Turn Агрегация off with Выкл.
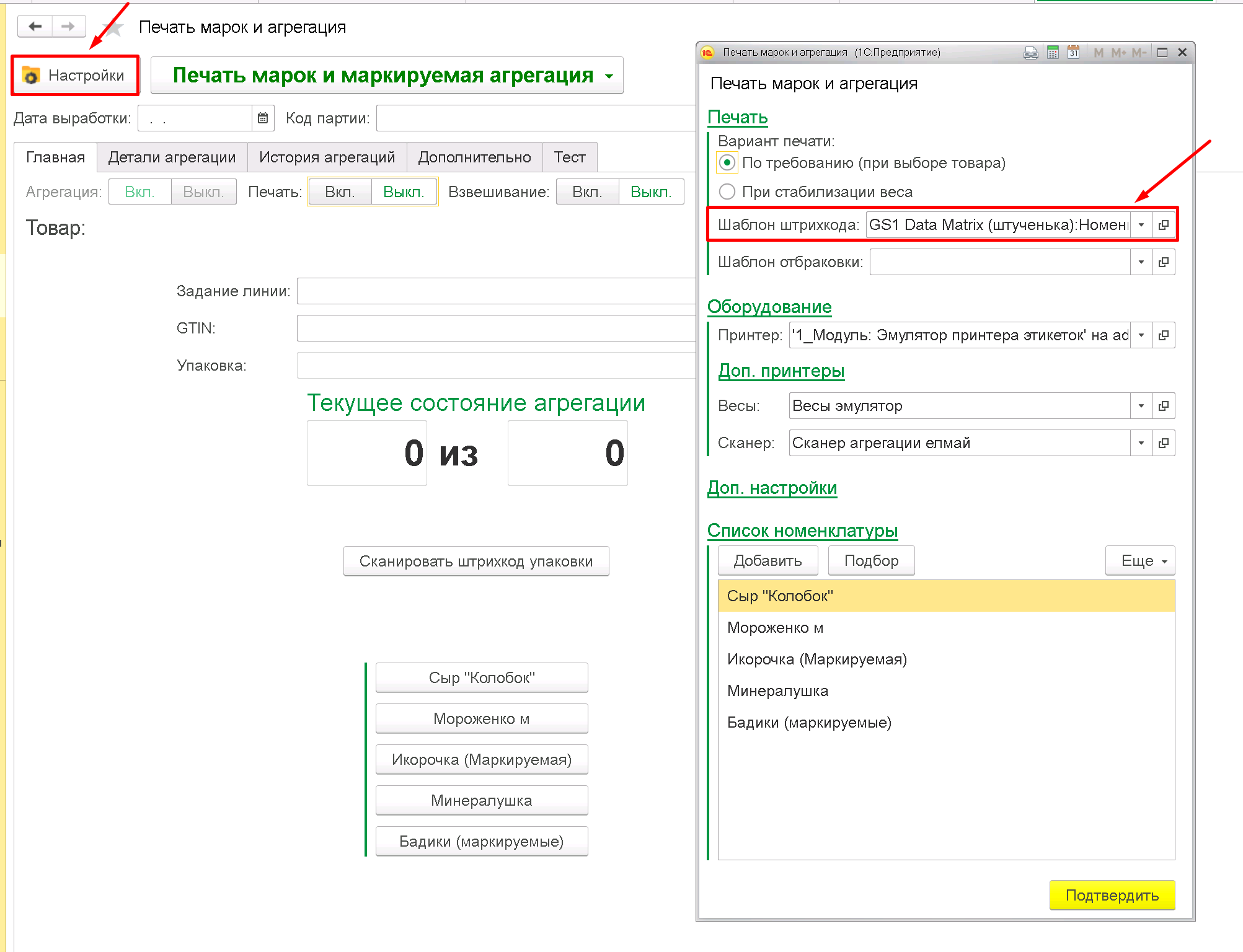Image resolution: width=1243 pixels, height=952 pixels. (x=203, y=192)
